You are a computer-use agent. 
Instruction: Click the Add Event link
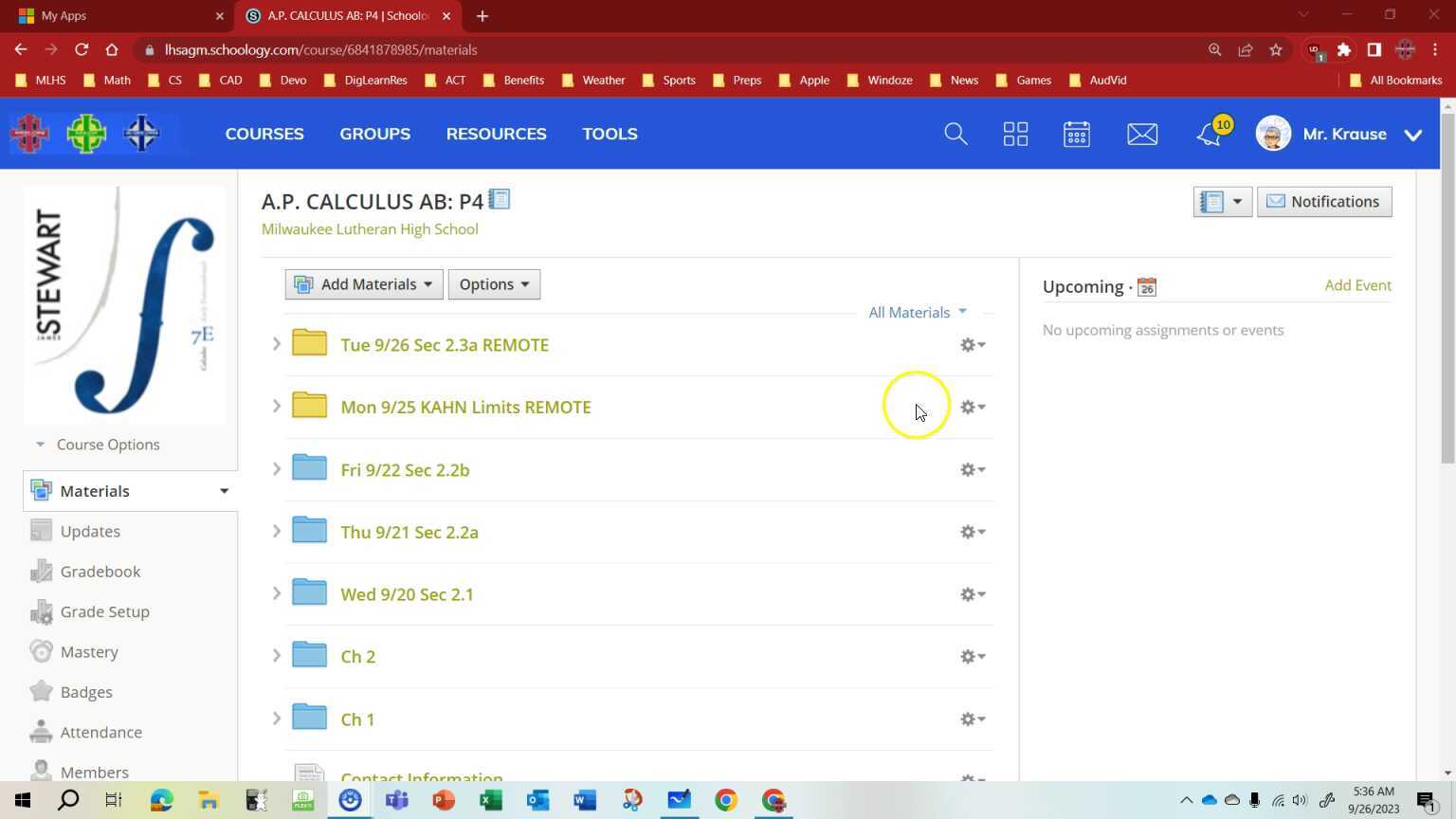[1357, 285]
